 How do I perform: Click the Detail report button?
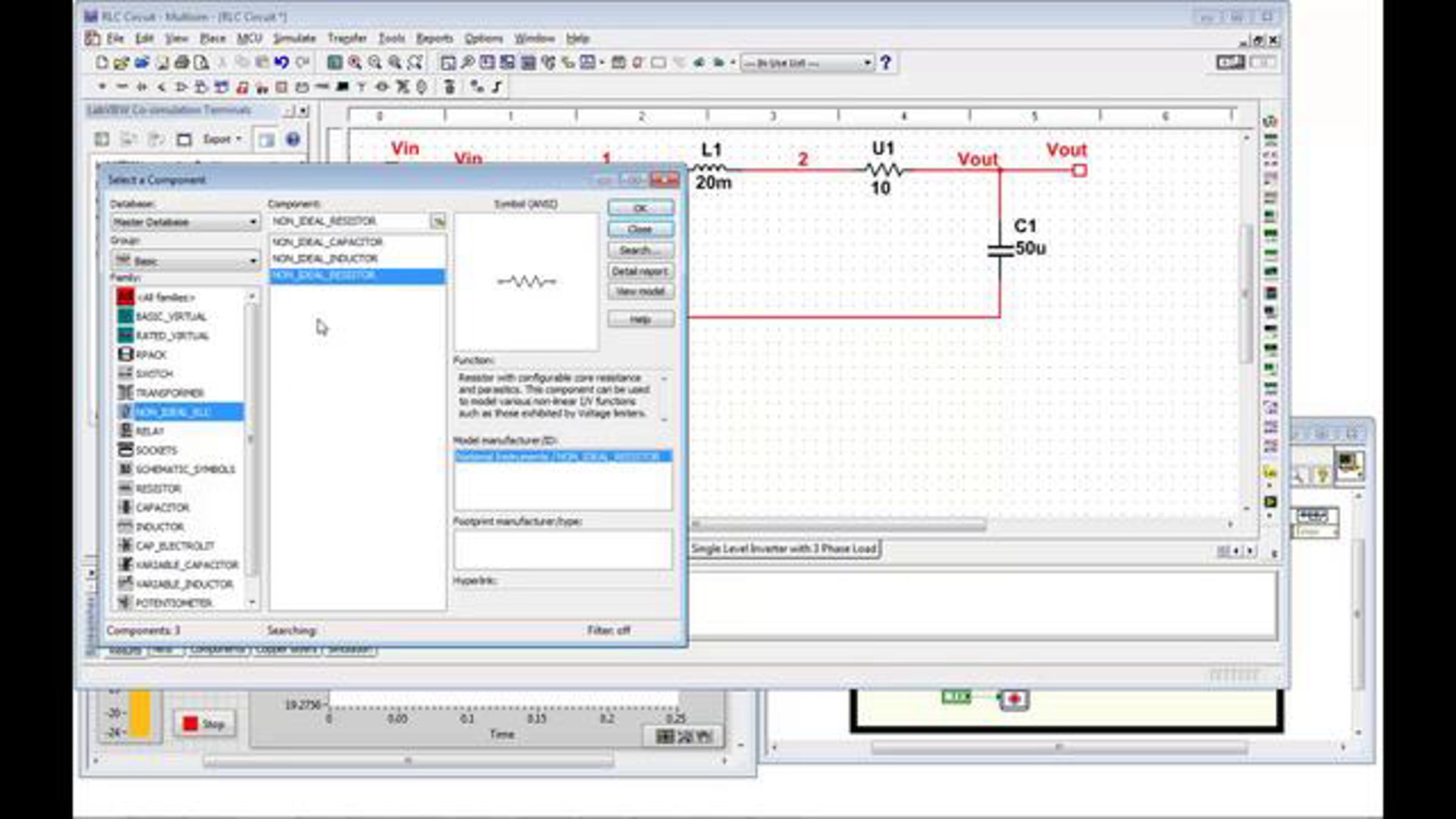tap(641, 271)
